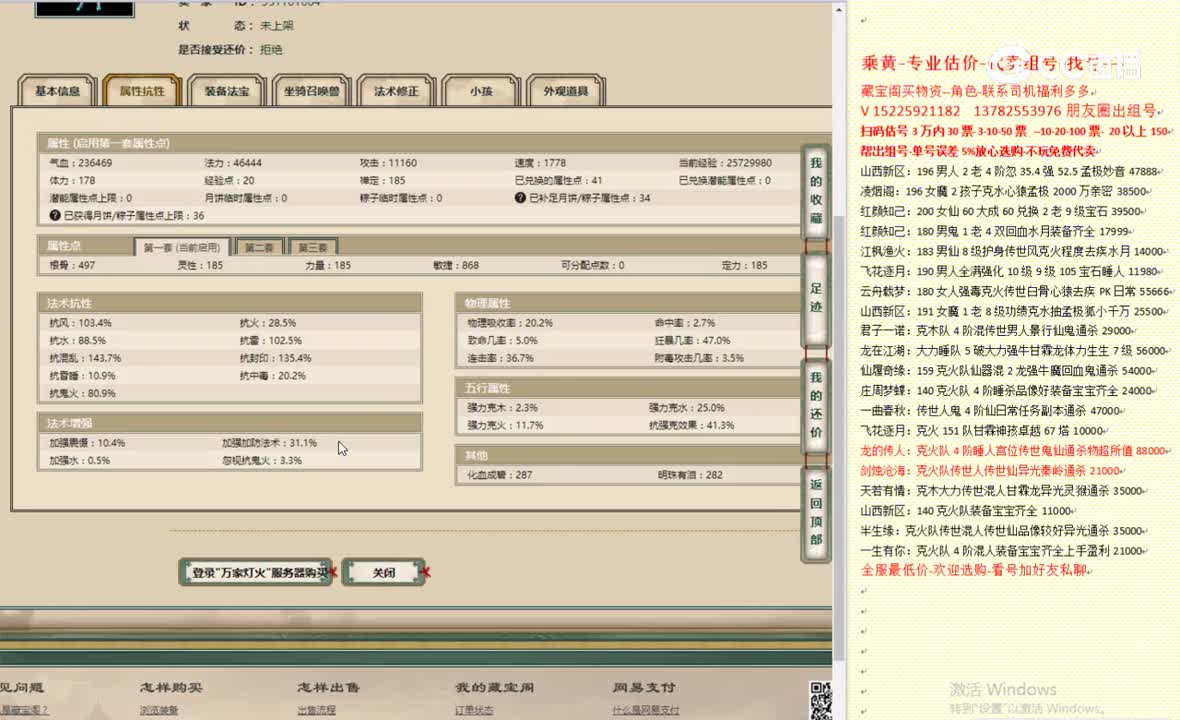Click the 法术增强 section header
1180x720 pixels.
230,422
